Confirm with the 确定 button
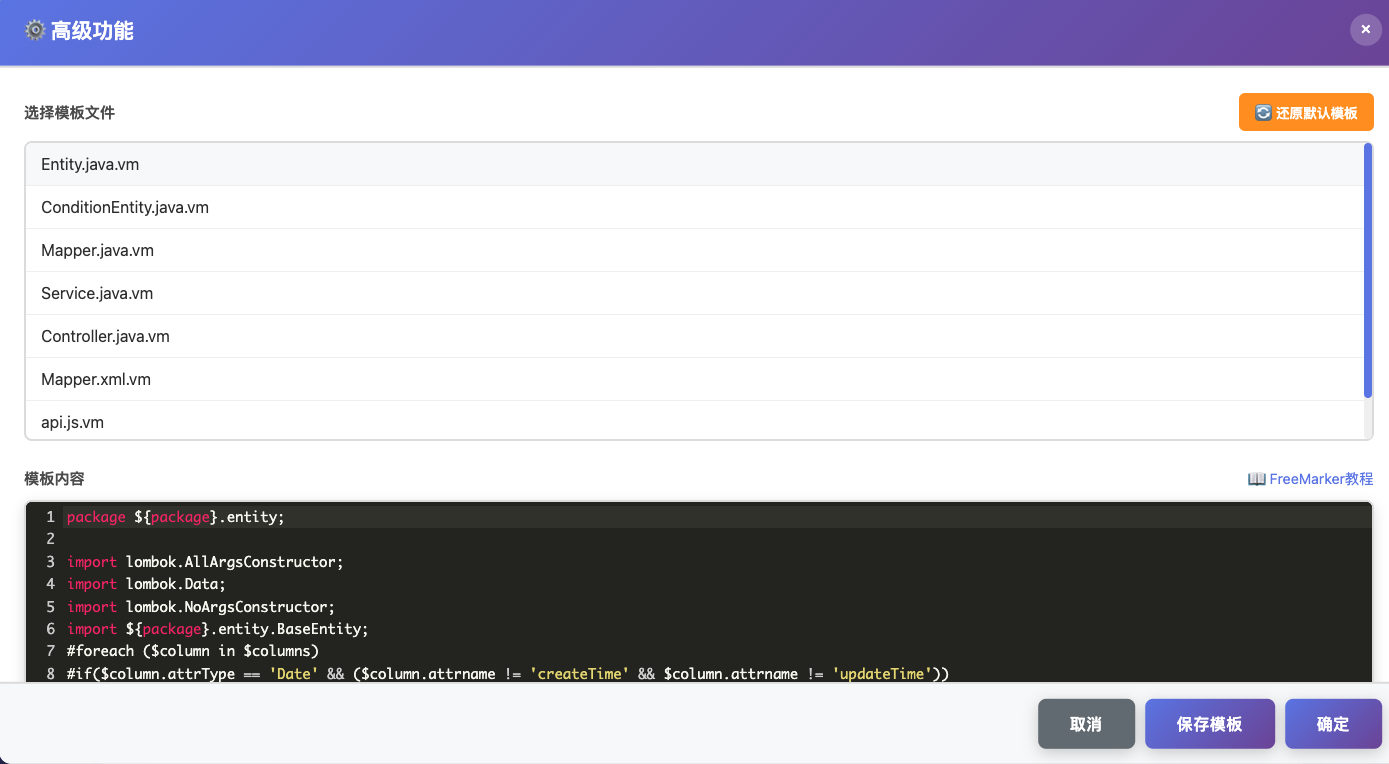The height and width of the screenshot is (764, 1389). (1332, 724)
